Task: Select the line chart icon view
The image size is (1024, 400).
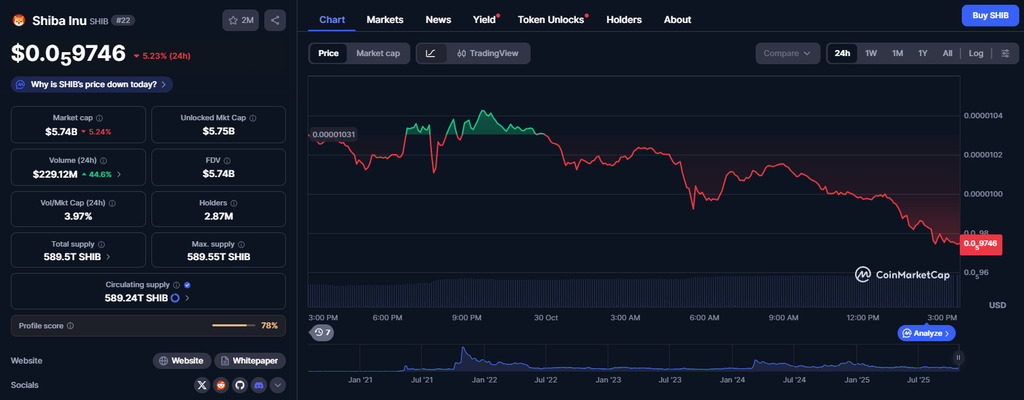Action: click(x=431, y=53)
